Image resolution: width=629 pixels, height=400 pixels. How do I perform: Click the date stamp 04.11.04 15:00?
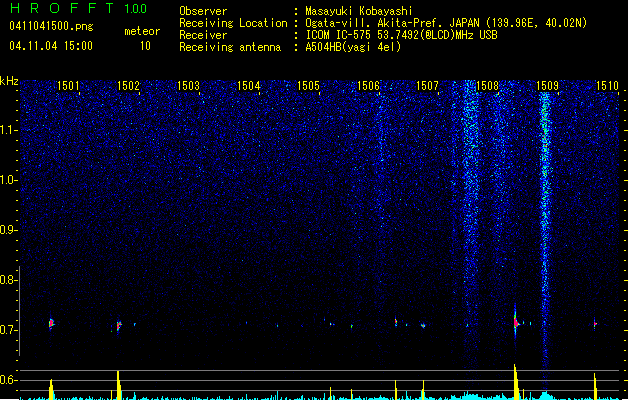(x=51, y=46)
